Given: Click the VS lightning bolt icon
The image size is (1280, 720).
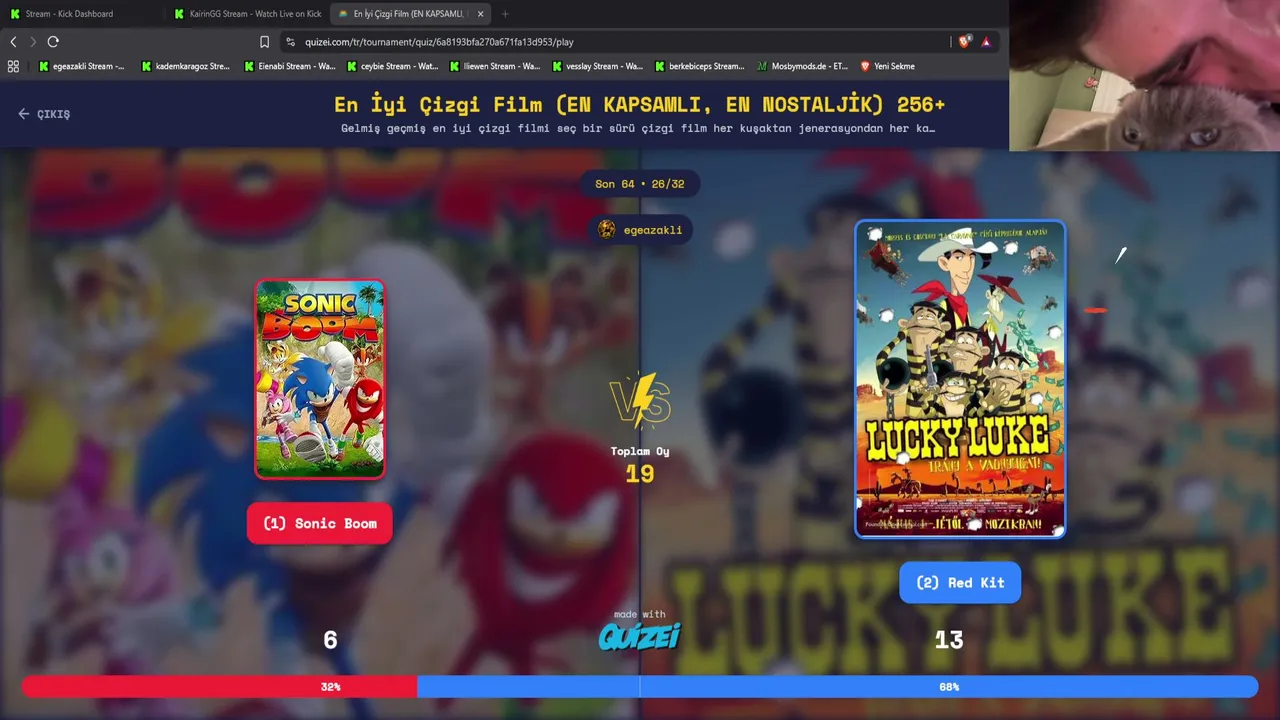Looking at the screenshot, I should (x=640, y=399).
